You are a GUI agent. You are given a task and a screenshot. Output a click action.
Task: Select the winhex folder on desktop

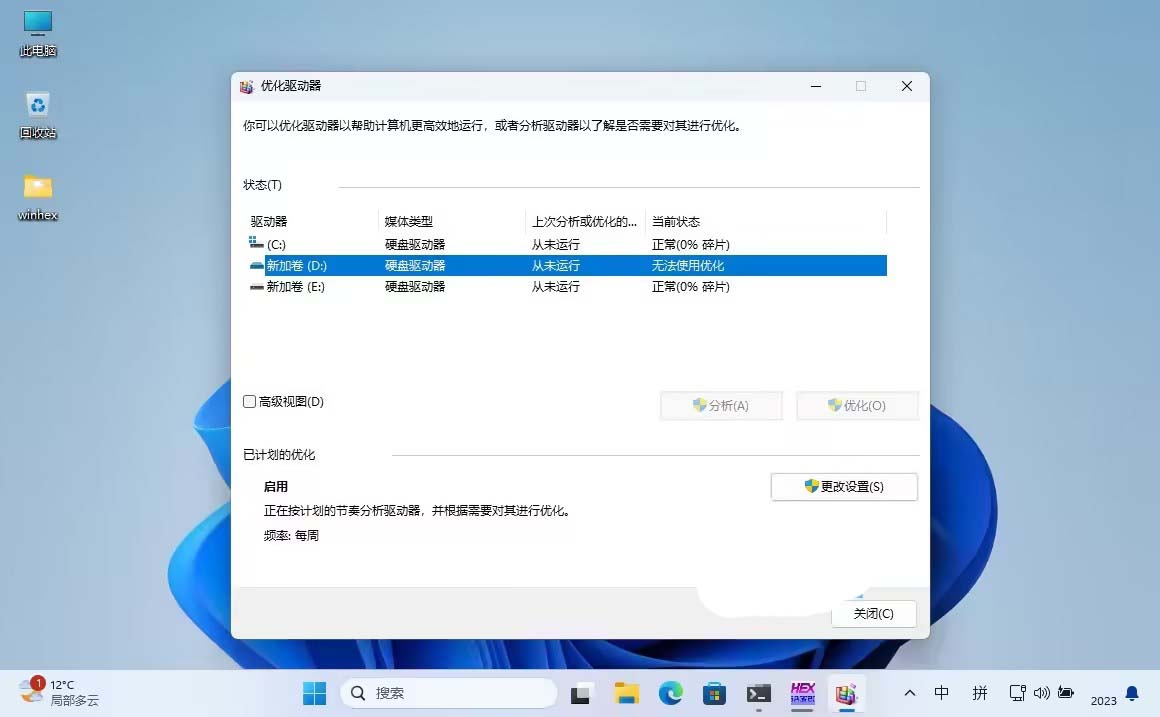click(x=38, y=198)
